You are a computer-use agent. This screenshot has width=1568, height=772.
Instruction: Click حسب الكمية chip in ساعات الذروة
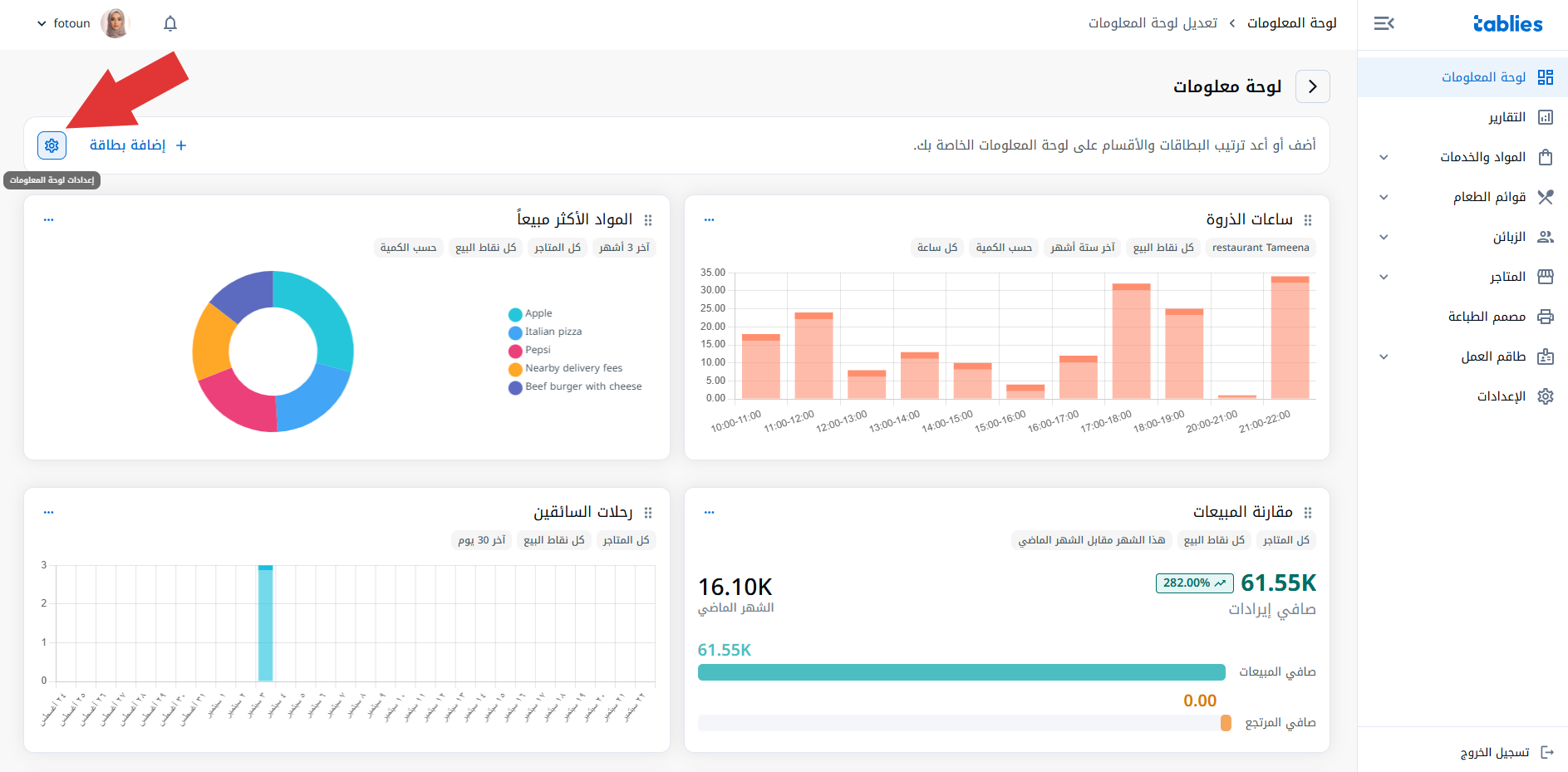pos(1004,248)
